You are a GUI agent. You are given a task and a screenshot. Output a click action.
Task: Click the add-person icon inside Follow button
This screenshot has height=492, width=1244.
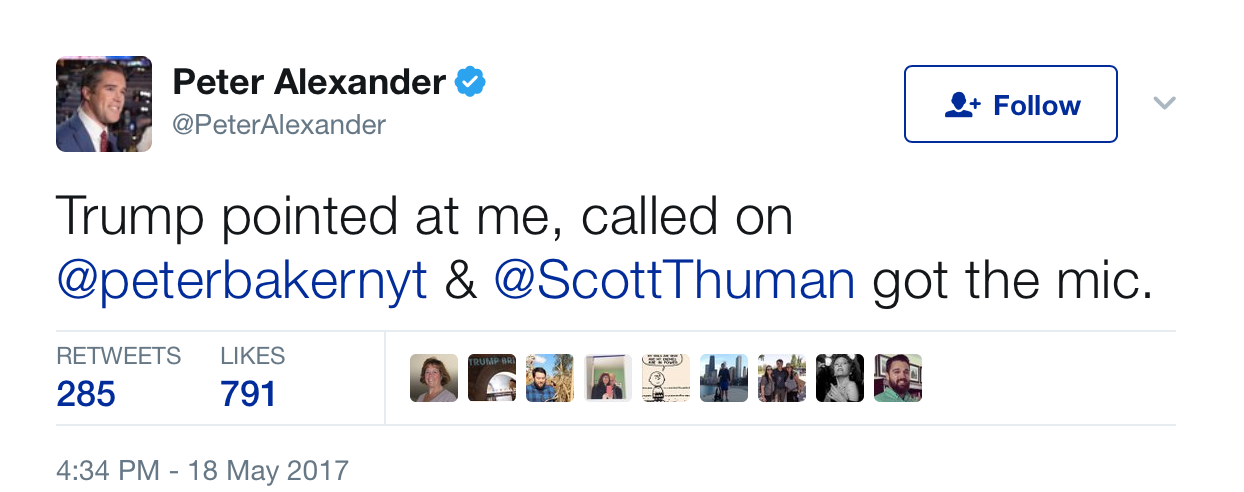point(963,105)
